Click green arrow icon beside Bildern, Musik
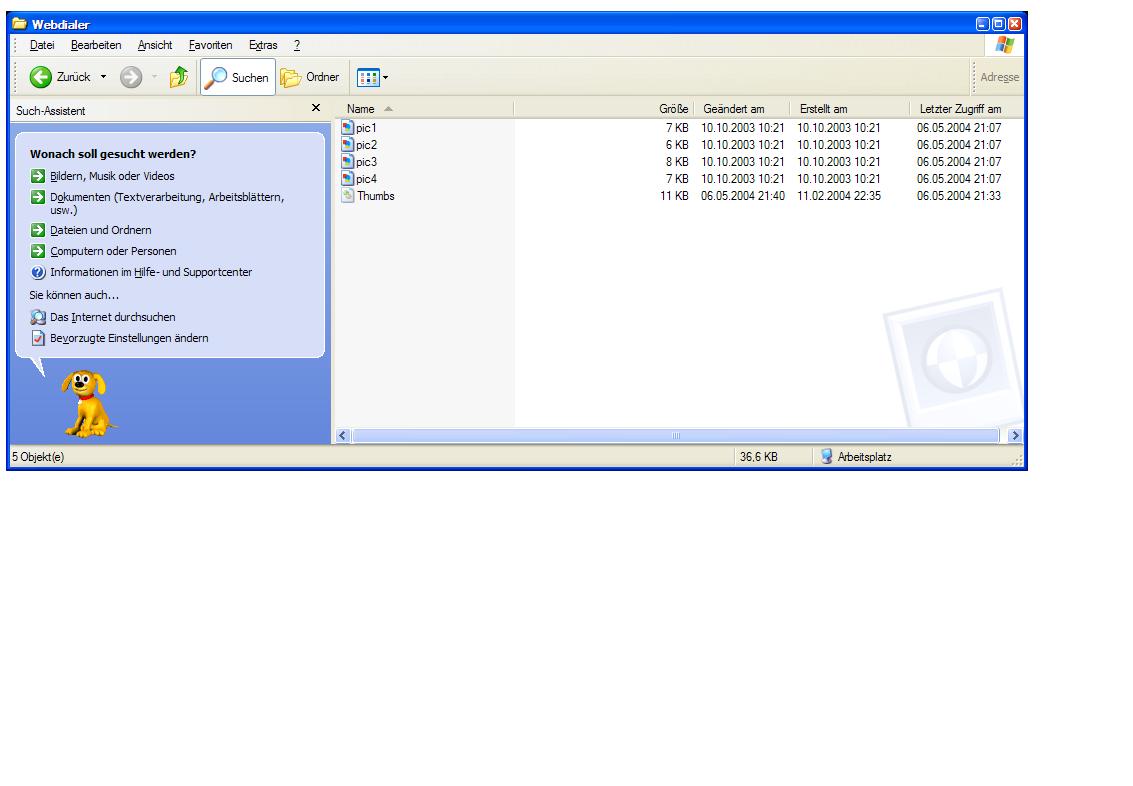 (x=38, y=176)
